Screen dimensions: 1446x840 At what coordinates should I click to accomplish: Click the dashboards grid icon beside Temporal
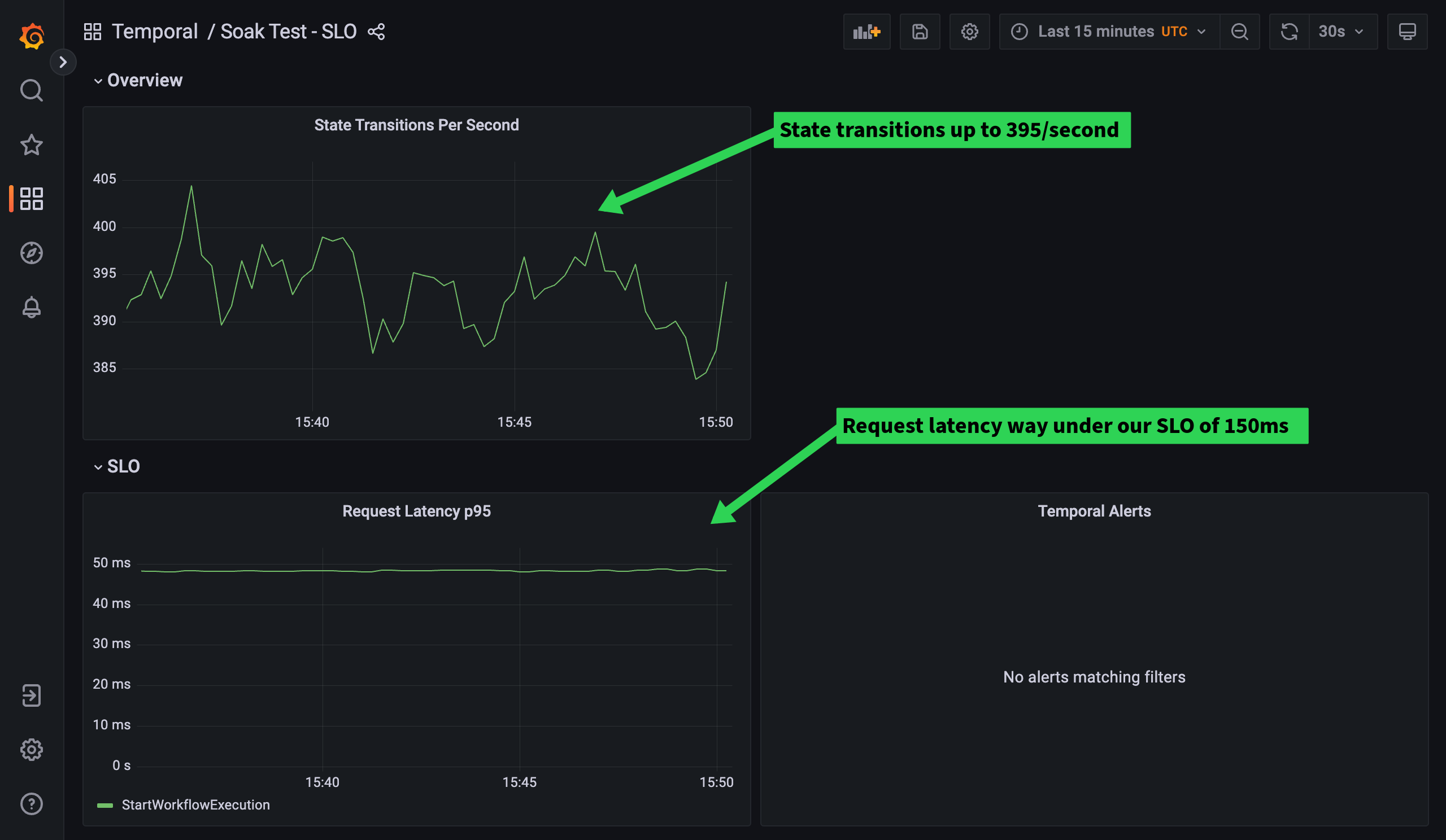click(93, 32)
